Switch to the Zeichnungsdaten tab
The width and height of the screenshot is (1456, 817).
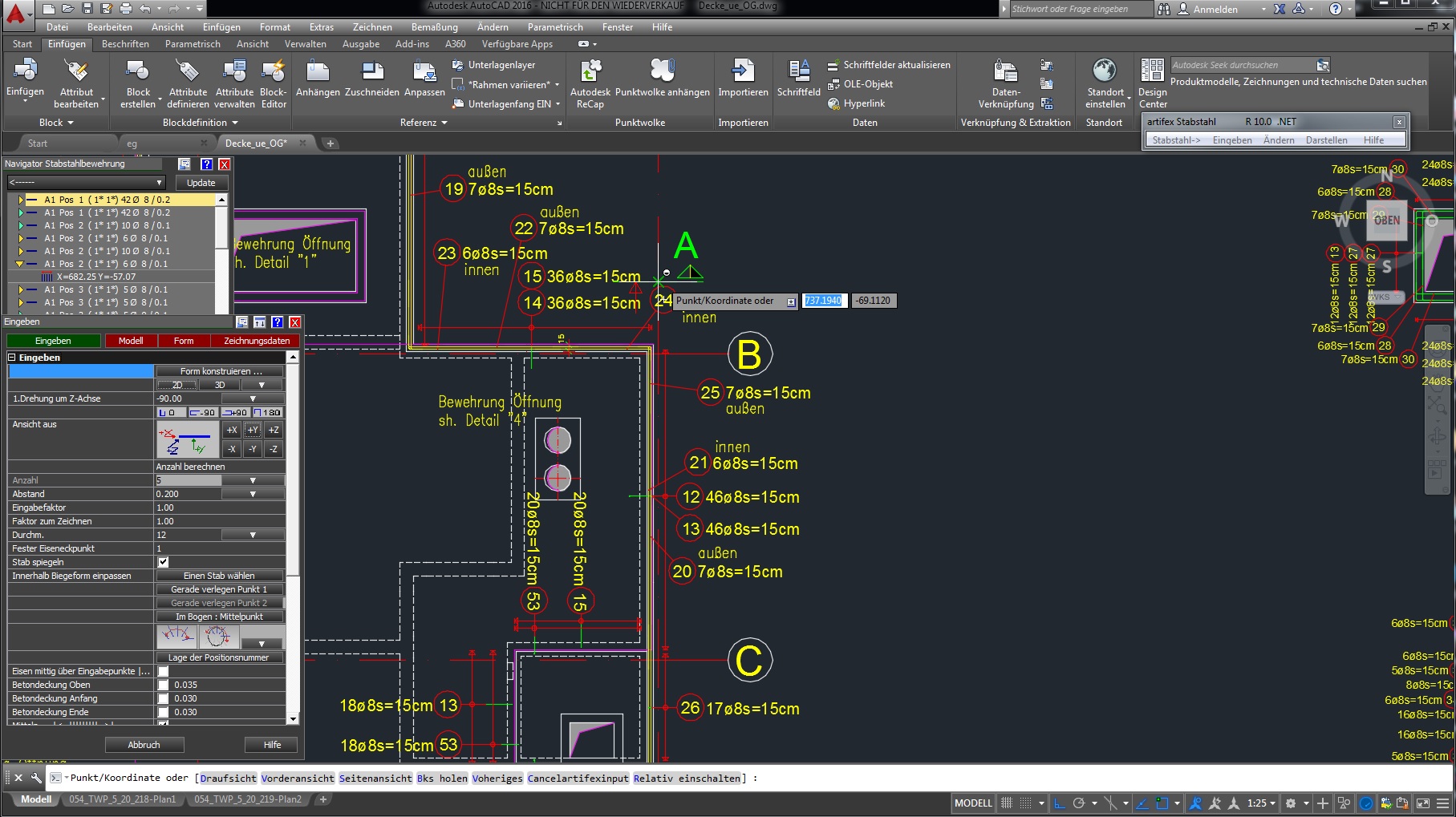(256, 340)
